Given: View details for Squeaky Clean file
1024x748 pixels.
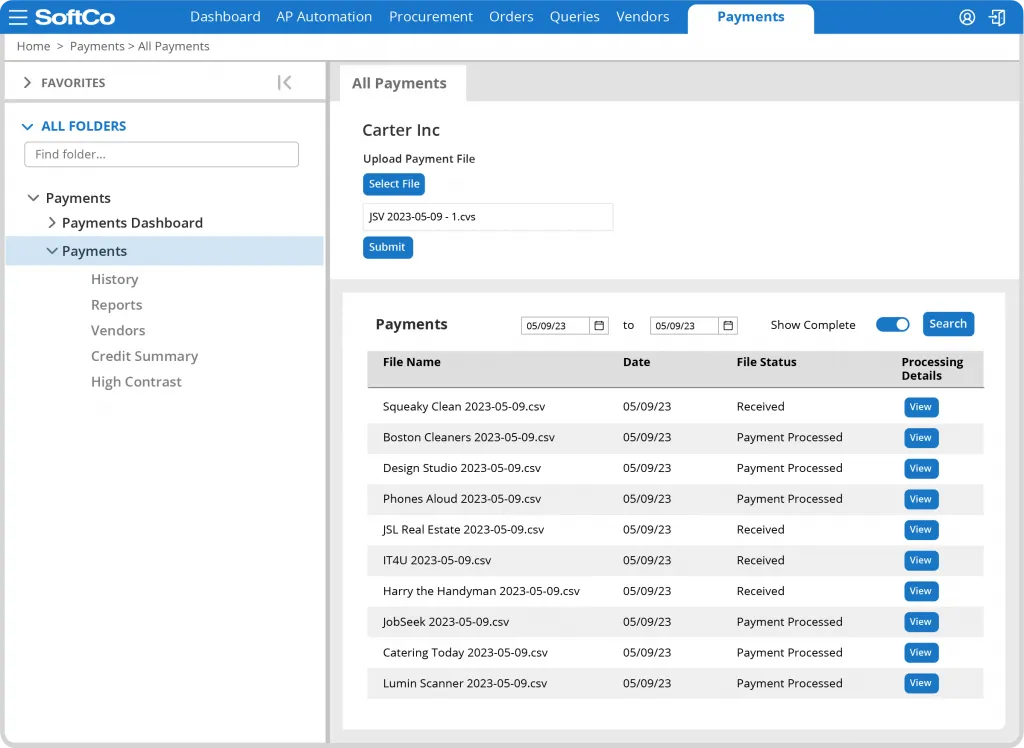Looking at the screenshot, I should pos(920,407).
